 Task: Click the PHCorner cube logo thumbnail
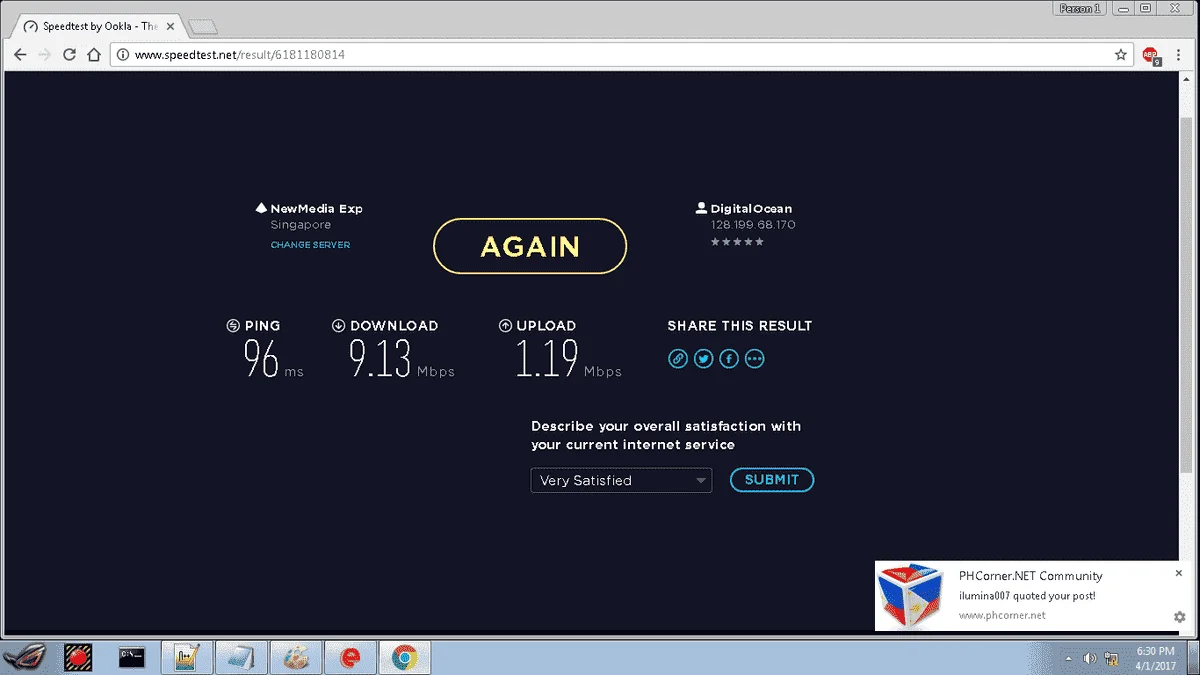[x=910, y=595]
